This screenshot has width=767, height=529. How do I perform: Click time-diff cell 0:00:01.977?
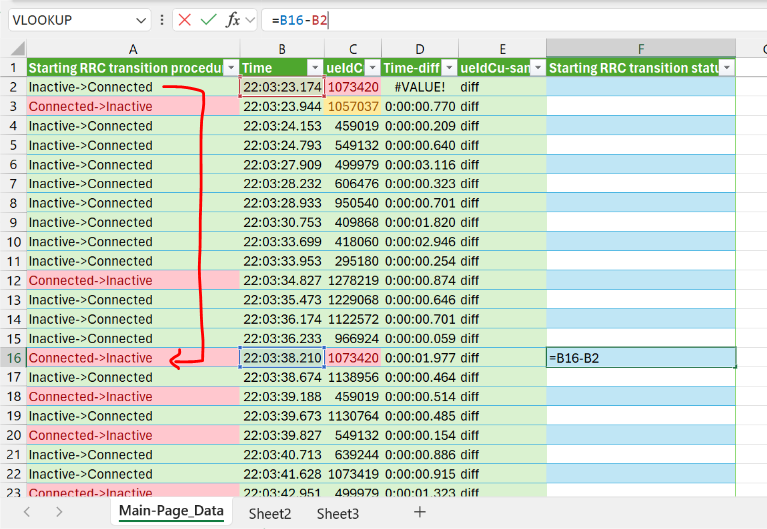tap(420, 358)
